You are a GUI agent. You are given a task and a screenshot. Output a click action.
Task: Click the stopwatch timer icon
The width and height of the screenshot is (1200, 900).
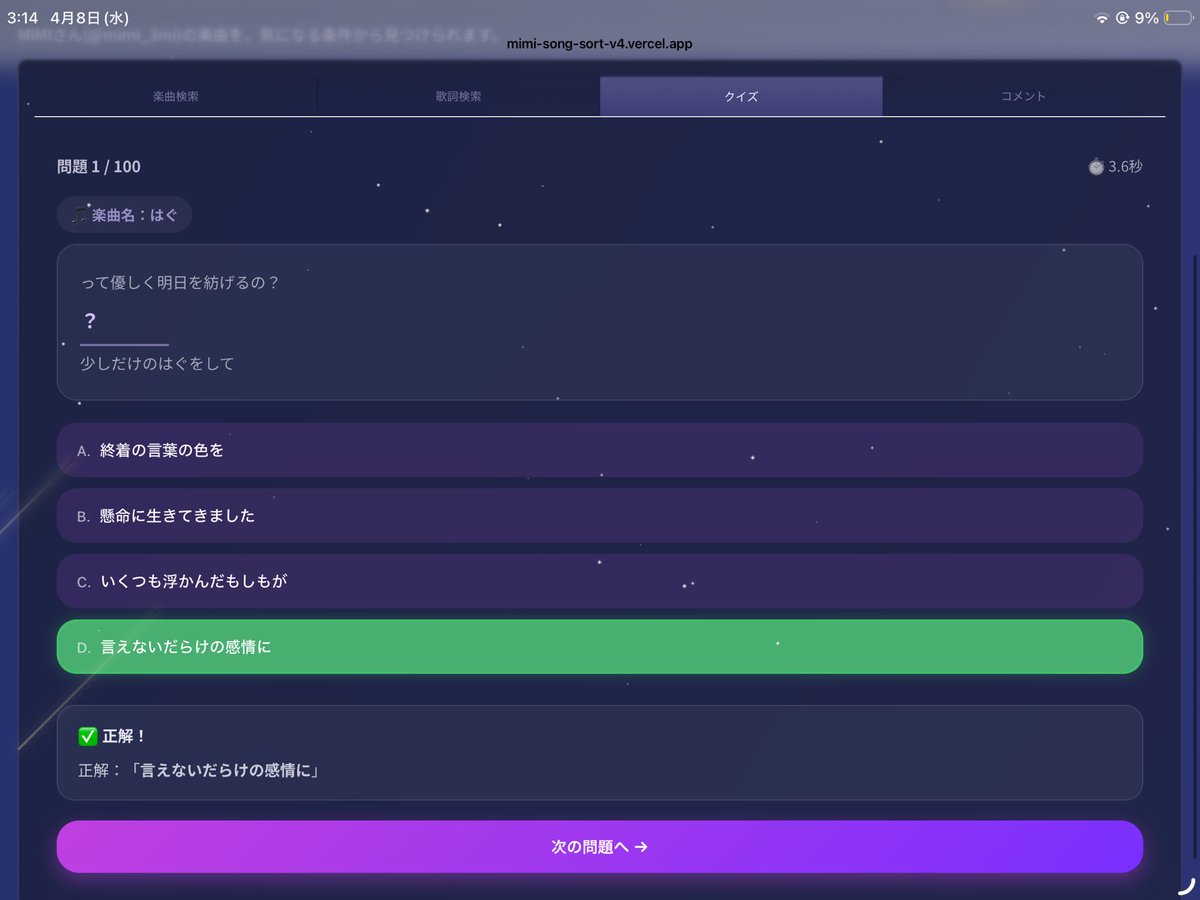click(x=1096, y=167)
